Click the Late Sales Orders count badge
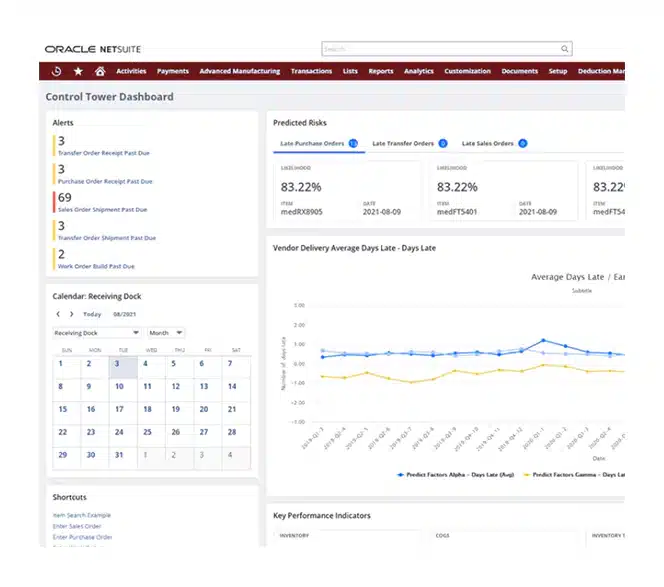The height and width of the screenshot is (587, 664). tap(522, 144)
